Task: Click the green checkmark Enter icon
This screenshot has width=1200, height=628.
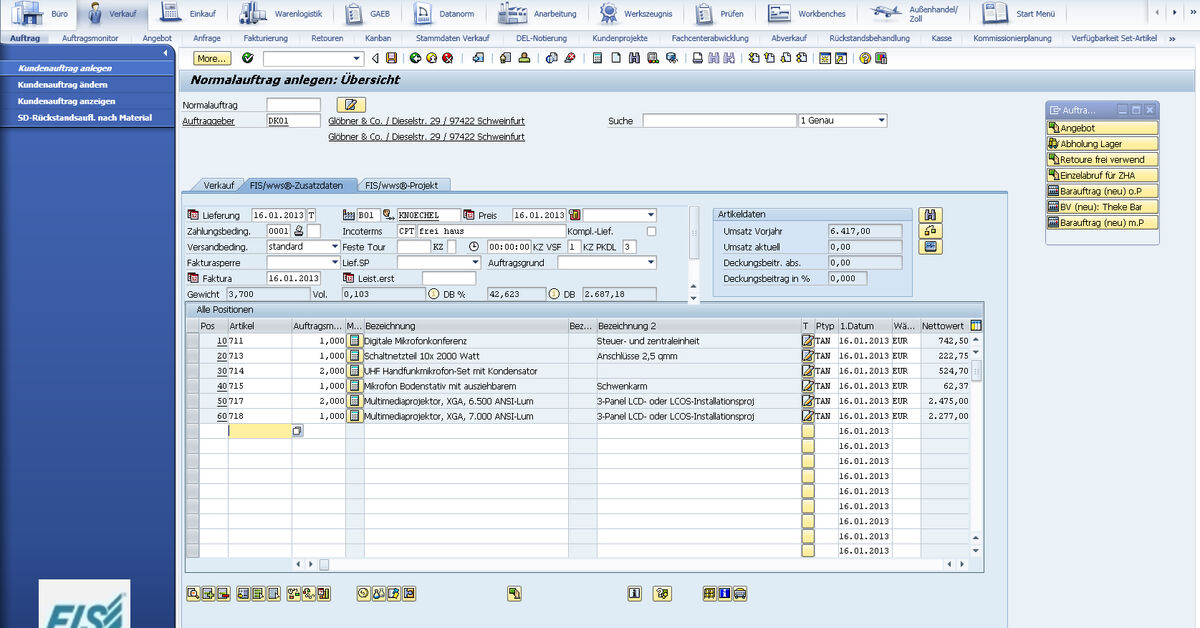Action: click(247, 58)
